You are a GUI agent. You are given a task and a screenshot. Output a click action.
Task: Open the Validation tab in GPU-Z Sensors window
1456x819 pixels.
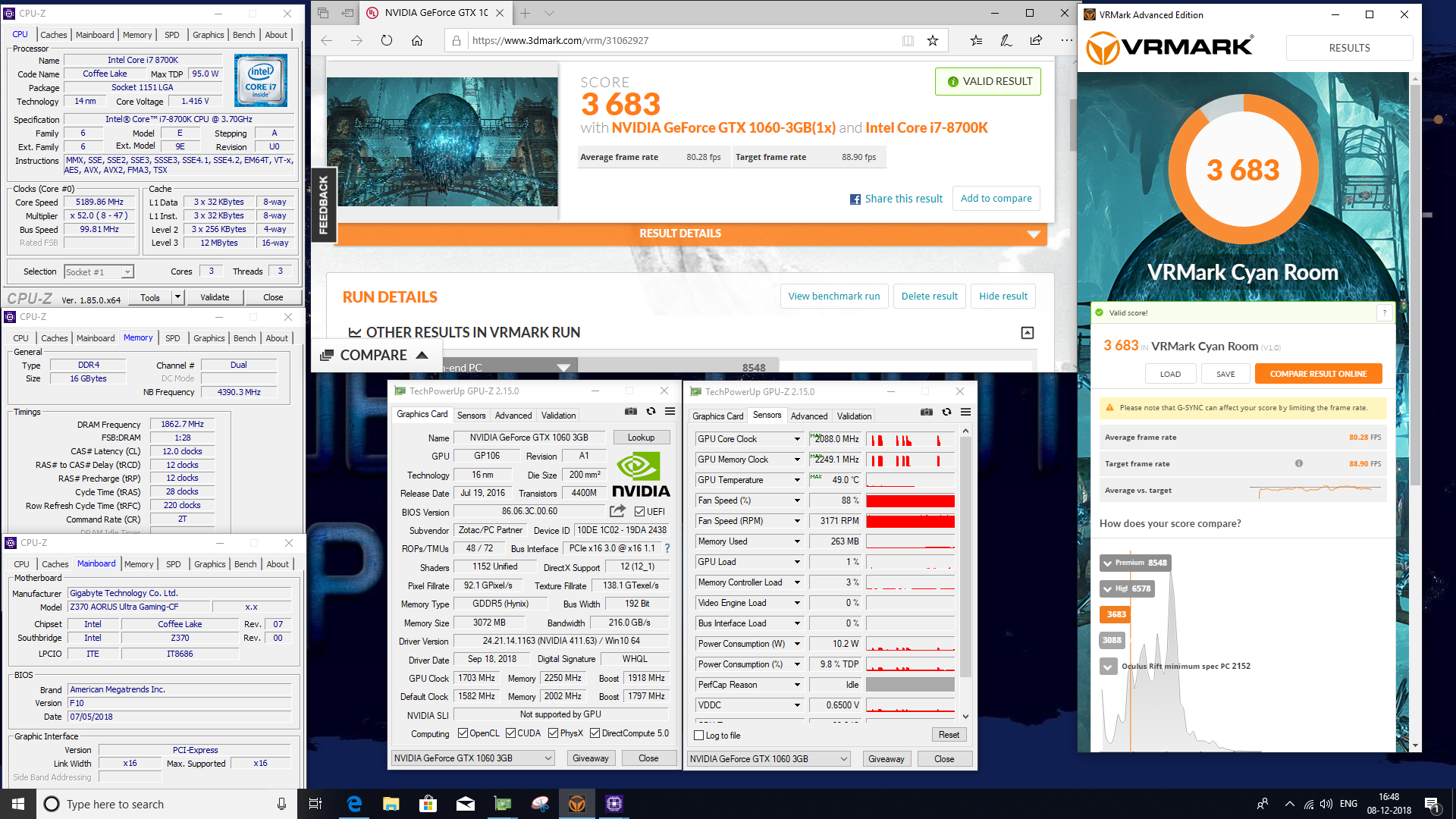pos(855,416)
